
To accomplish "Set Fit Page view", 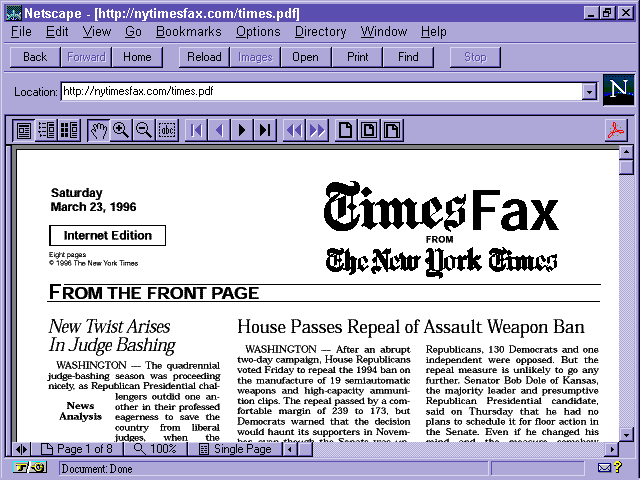I will click(x=369, y=131).
